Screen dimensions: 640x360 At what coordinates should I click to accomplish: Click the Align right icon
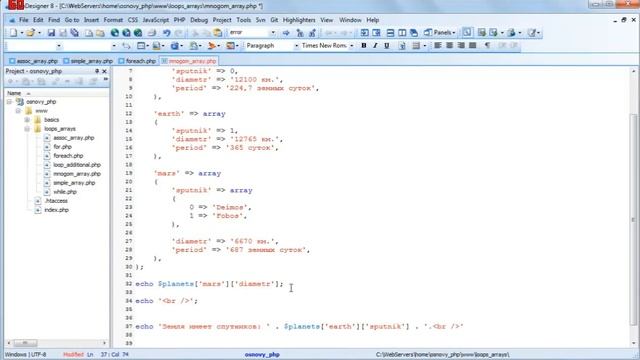coord(461,45)
